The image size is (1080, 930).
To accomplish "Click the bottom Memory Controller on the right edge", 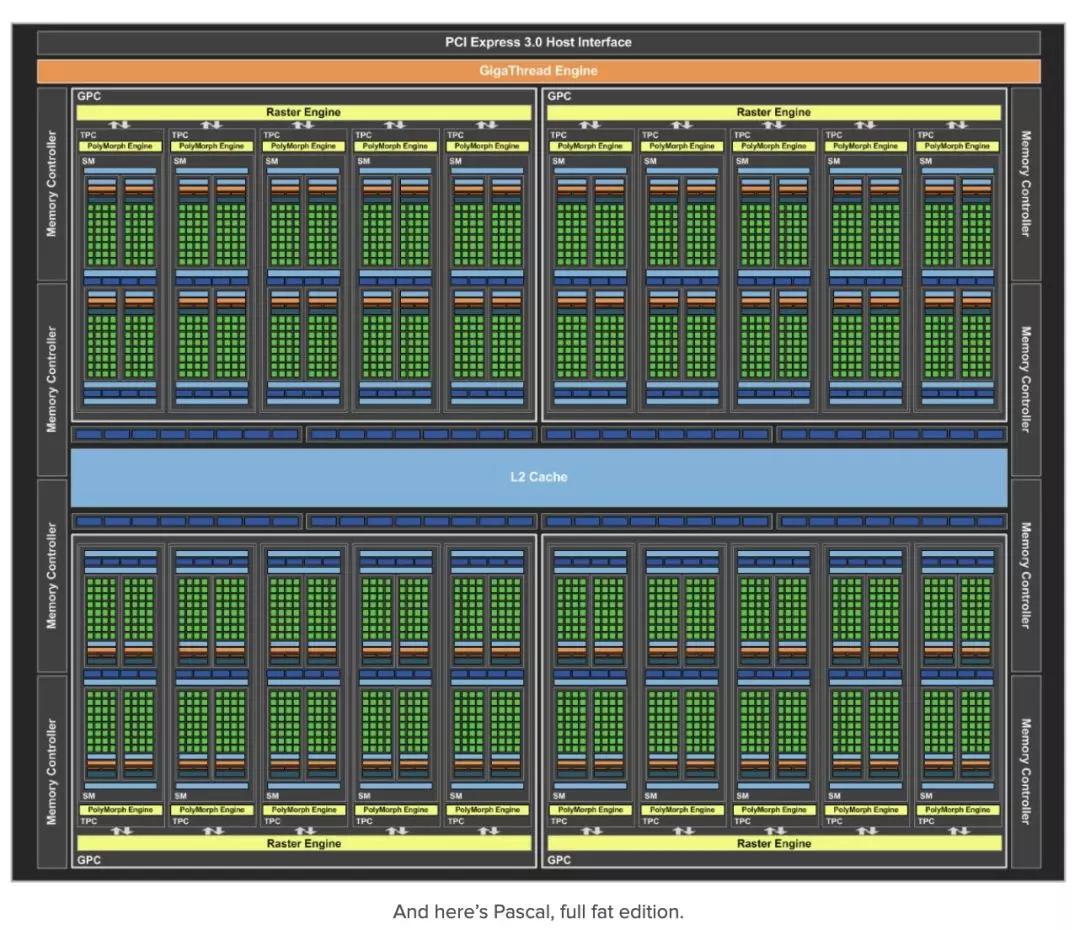I will click(x=1026, y=772).
